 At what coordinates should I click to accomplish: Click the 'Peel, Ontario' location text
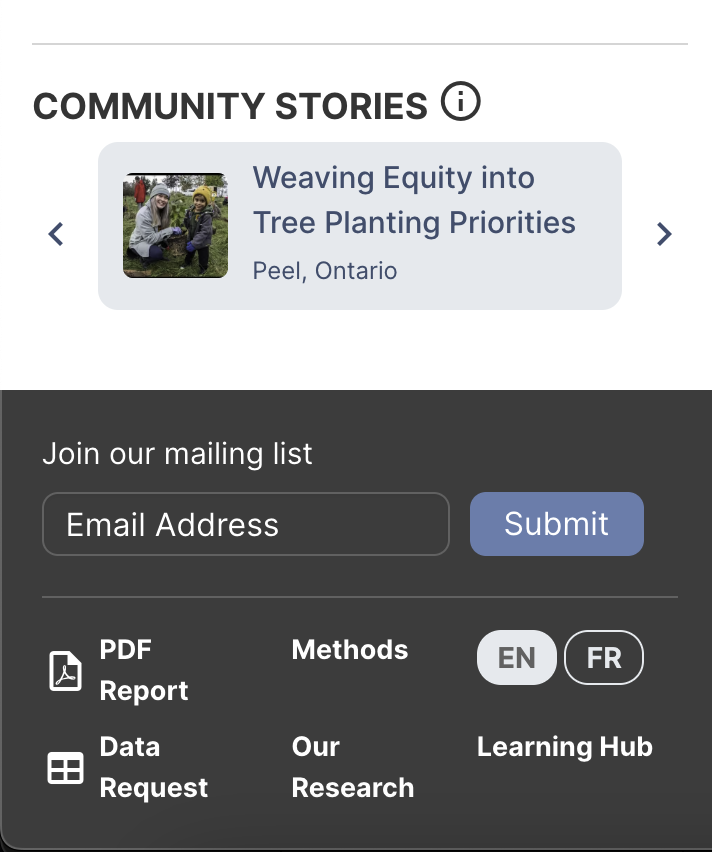[325, 271]
